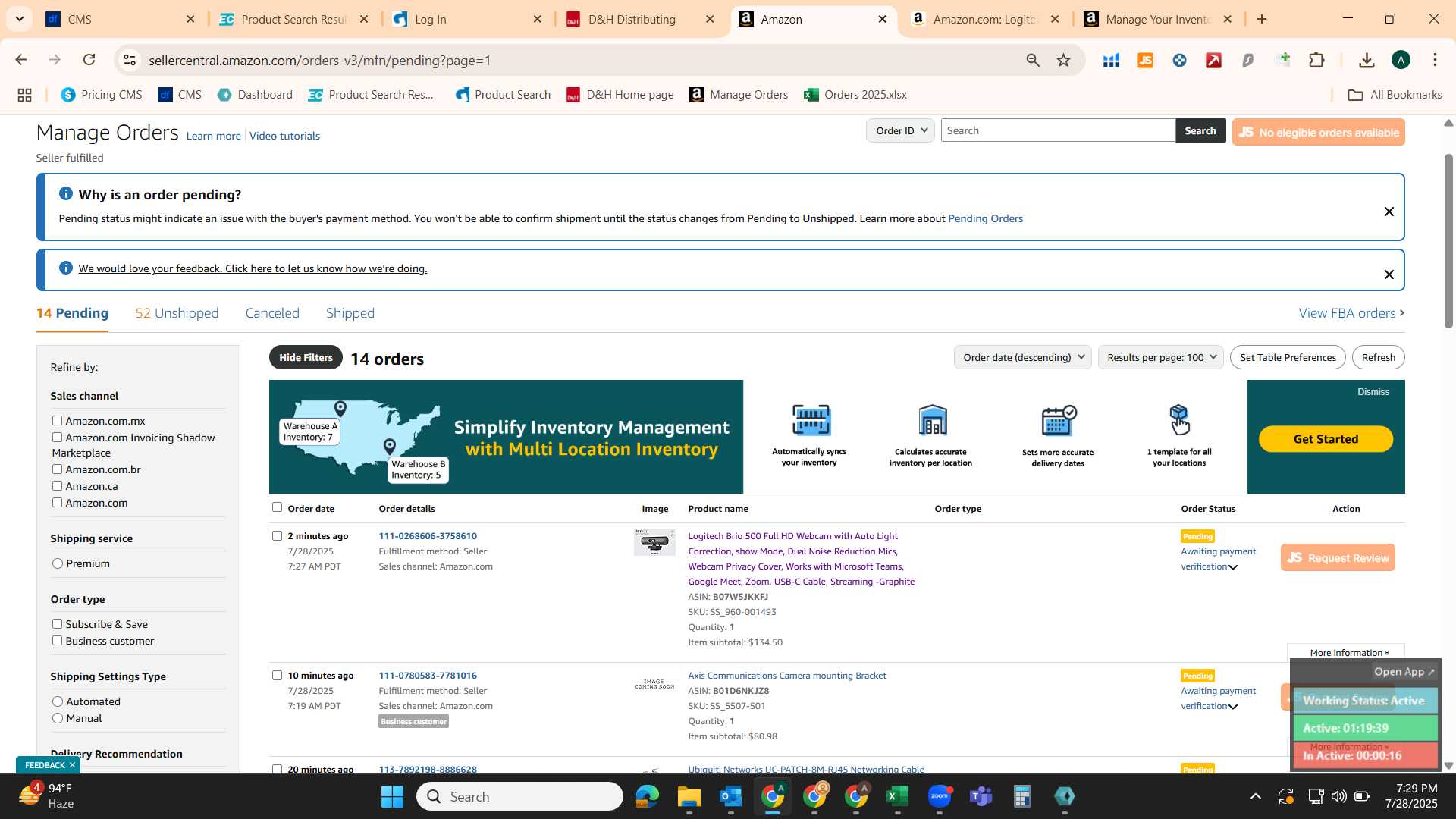The height and width of the screenshot is (819, 1456).
Task: Open Orders 2025.xlsx bookmark
Action: point(855,95)
